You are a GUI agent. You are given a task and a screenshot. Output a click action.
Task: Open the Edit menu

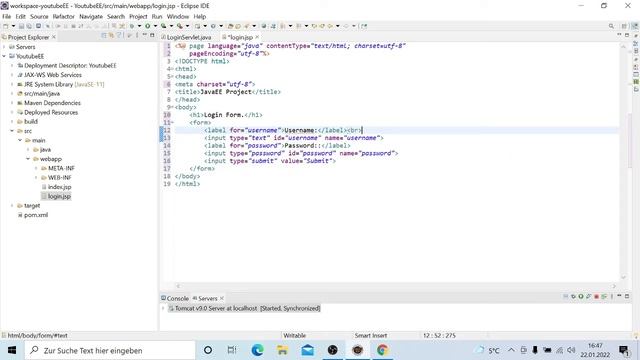point(20,16)
